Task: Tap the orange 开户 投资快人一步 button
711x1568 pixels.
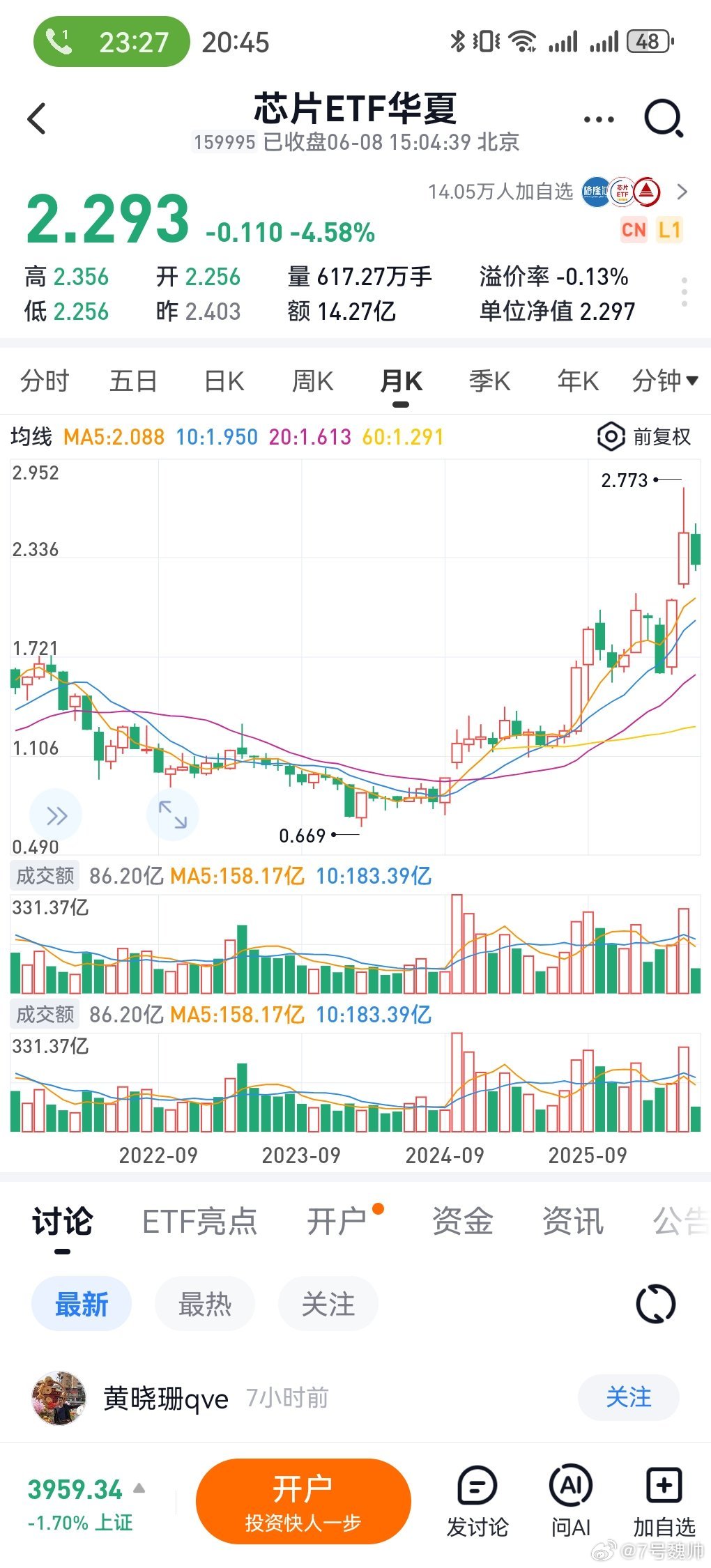Action: coord(303,1501)
